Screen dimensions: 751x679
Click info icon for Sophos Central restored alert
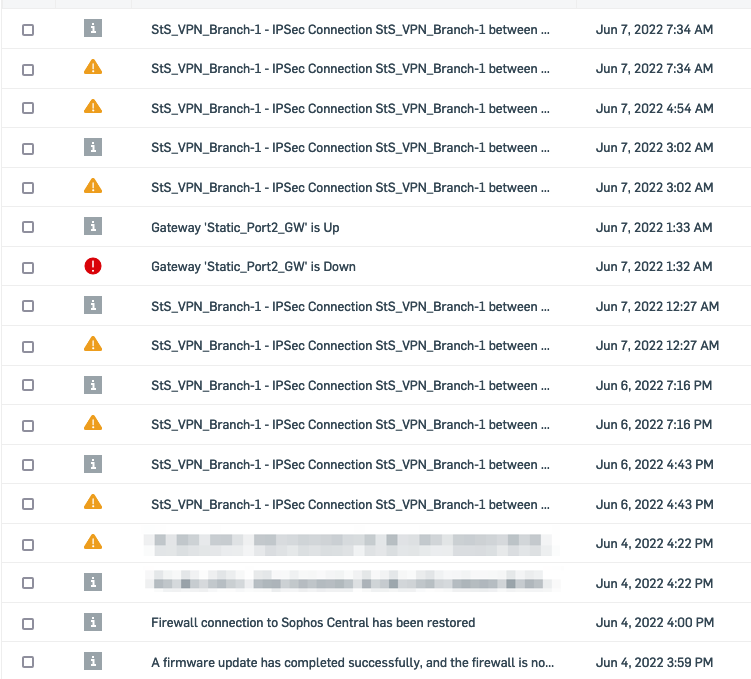click(93, 622)
